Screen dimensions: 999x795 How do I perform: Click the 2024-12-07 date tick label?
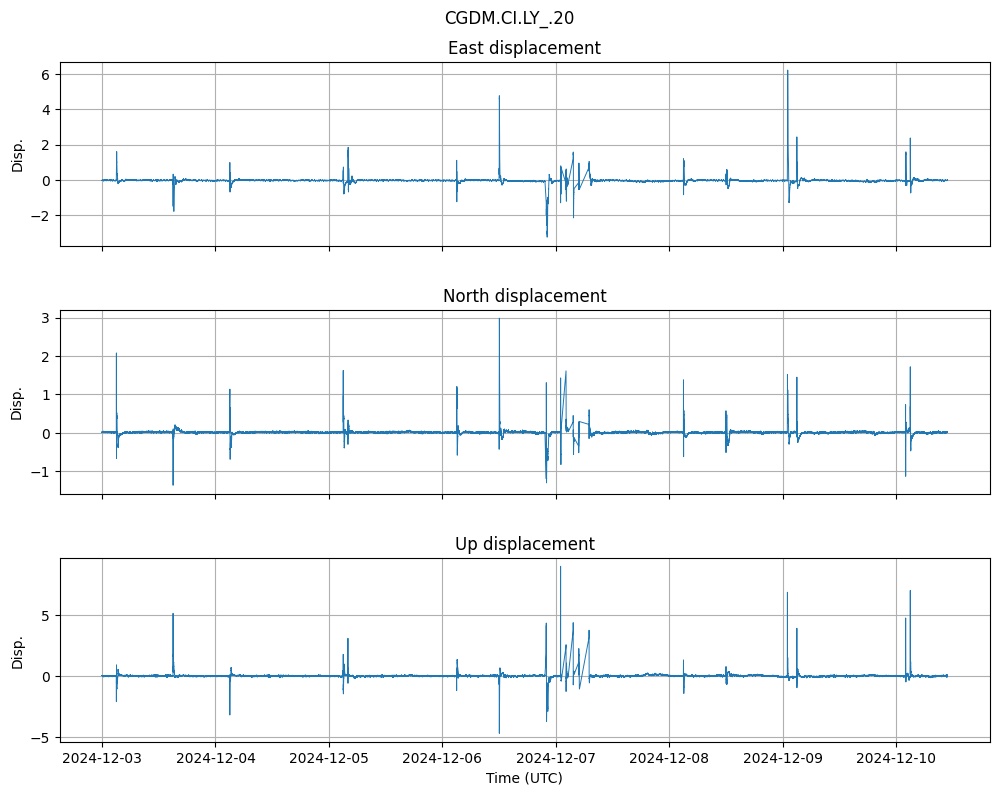click(x=556, y=758)
